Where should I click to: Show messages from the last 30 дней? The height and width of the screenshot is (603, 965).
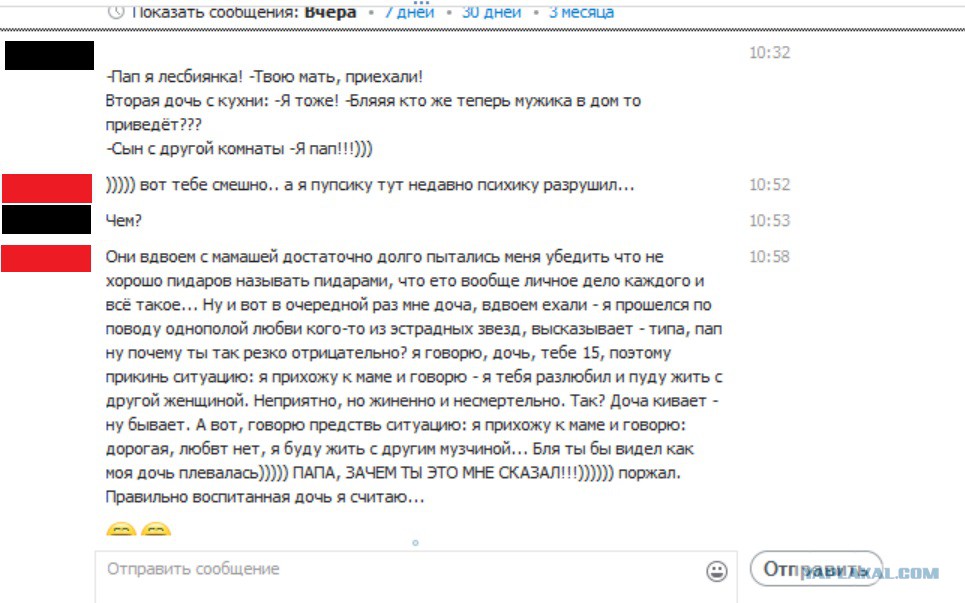tap(491, 12)
